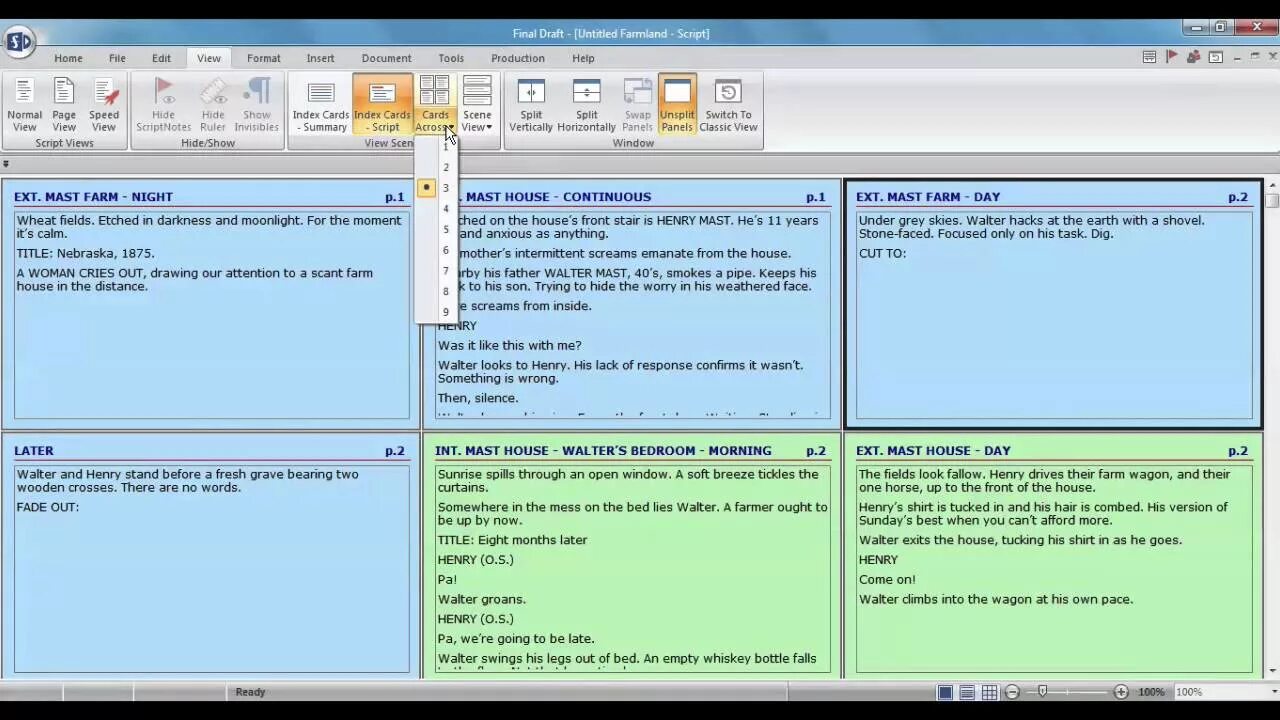Viewport: 1280px width, 720px height.
Task: Click the vertical scrollbar up arrow
Action: [1272, 186]
